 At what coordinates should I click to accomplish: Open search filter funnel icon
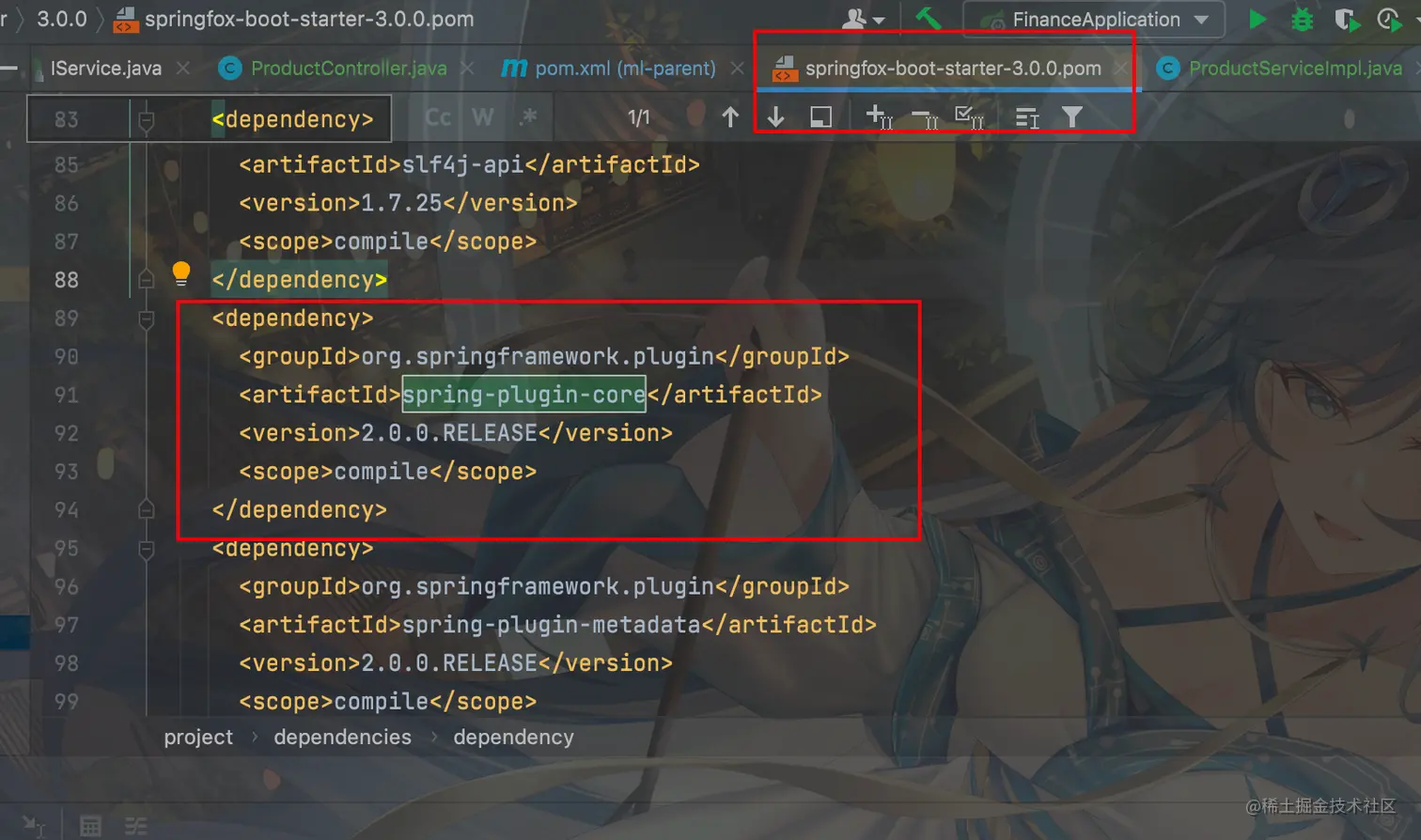coord(1071,117)
